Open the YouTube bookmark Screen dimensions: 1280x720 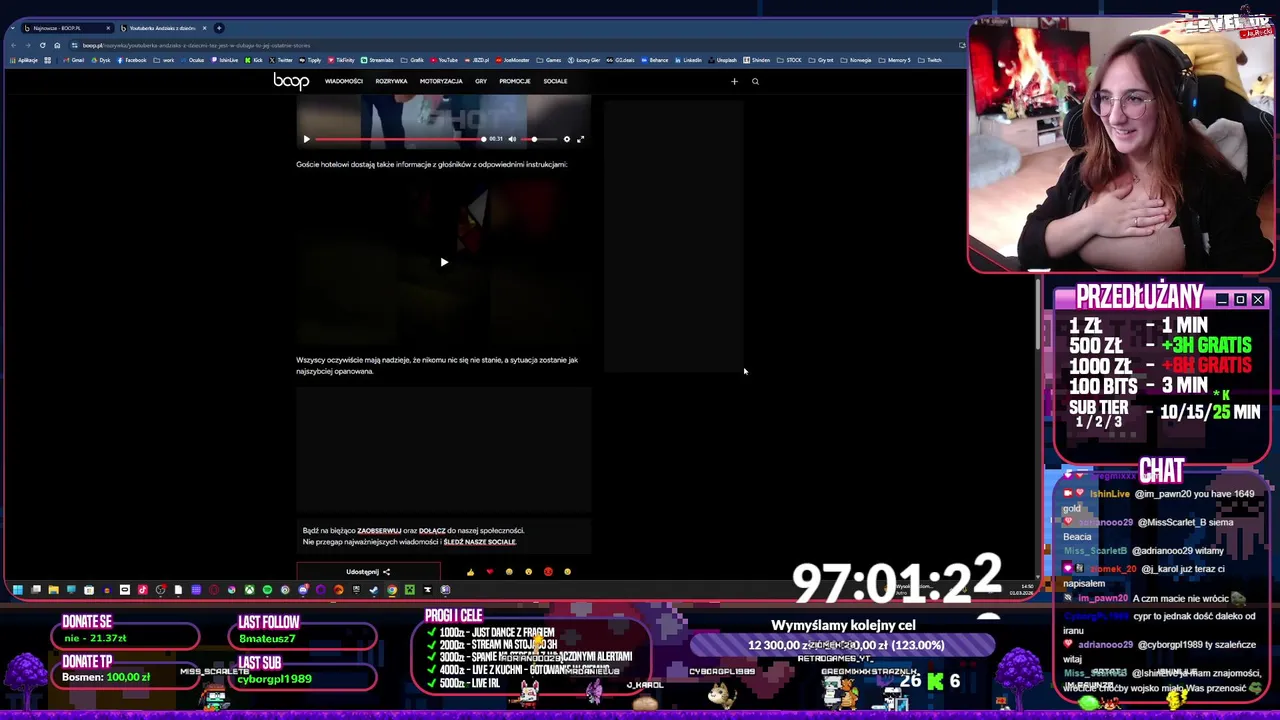[444, 60]
